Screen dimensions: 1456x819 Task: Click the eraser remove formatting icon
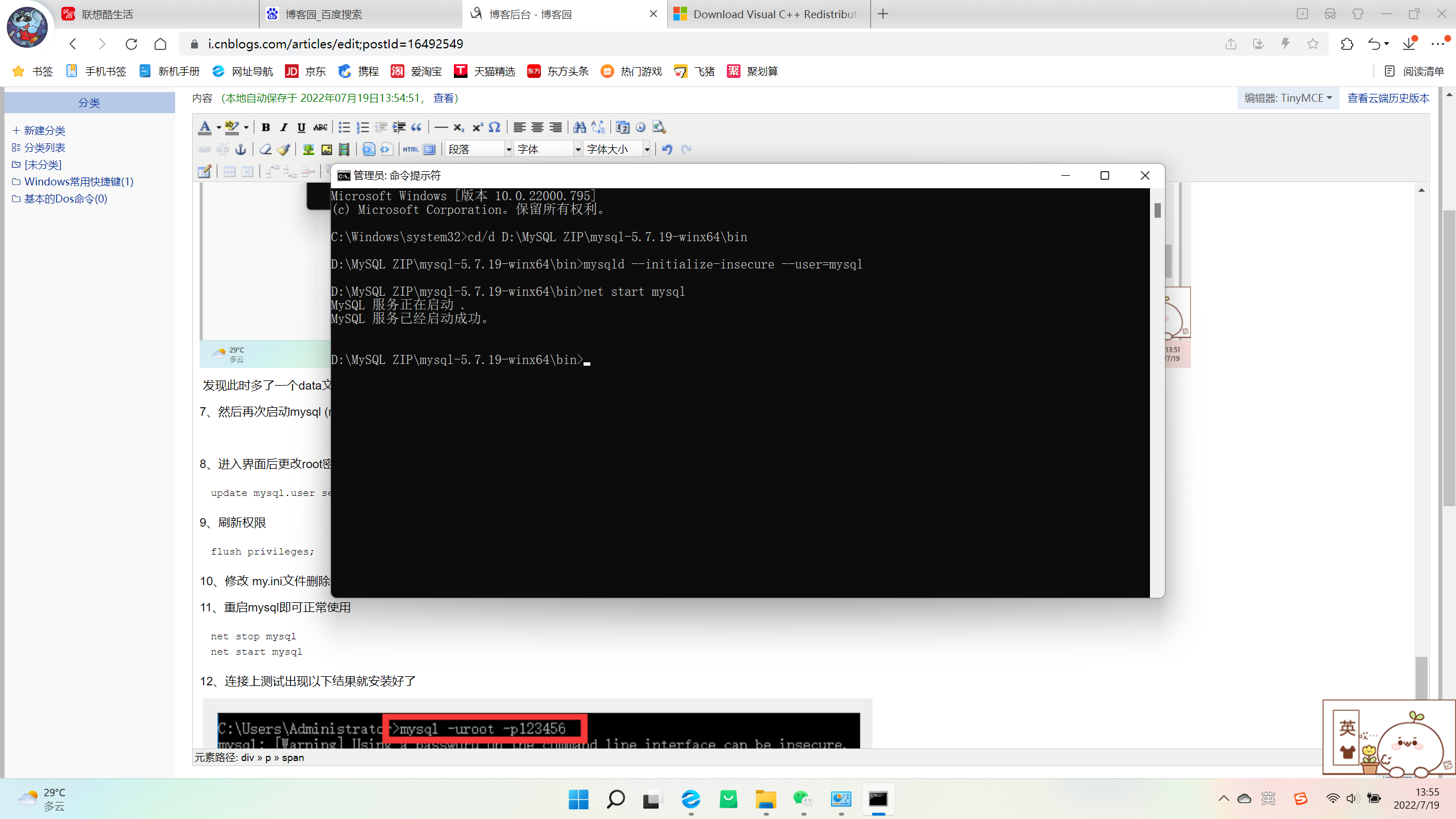click(265, 149)
